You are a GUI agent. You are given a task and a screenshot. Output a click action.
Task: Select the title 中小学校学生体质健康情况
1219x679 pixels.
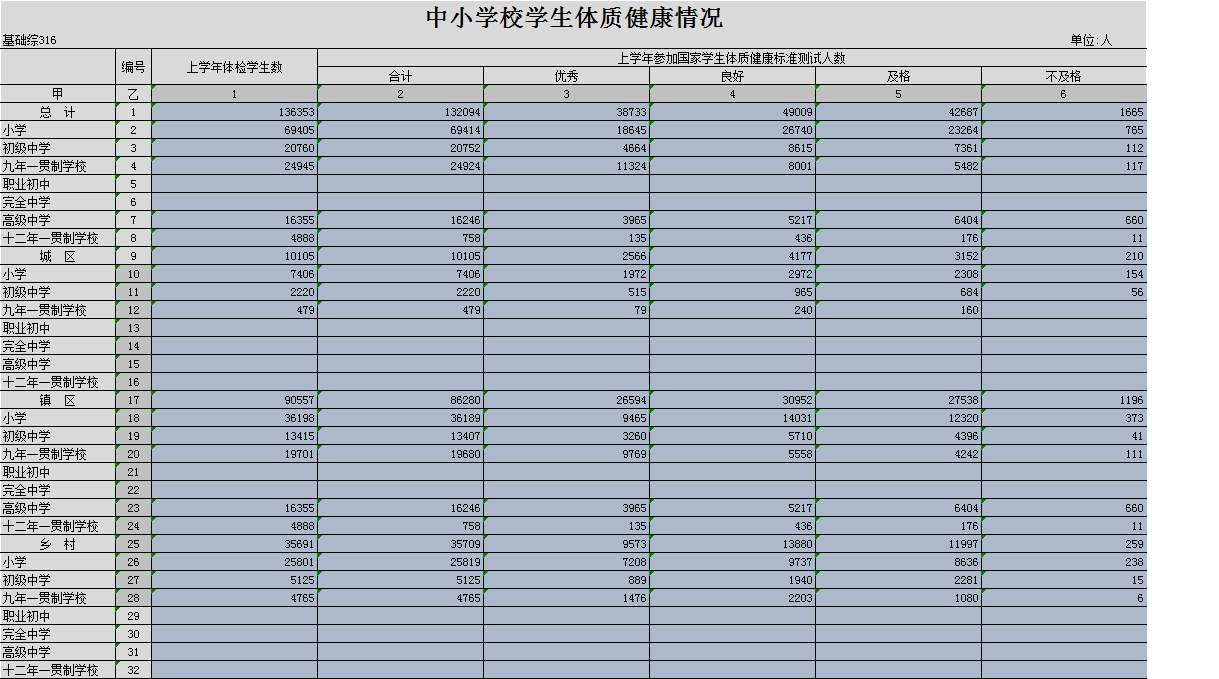click(x=573, y=18)
